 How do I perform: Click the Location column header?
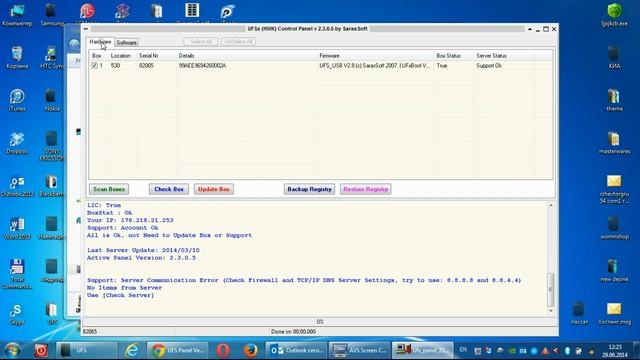coord(122,56)
